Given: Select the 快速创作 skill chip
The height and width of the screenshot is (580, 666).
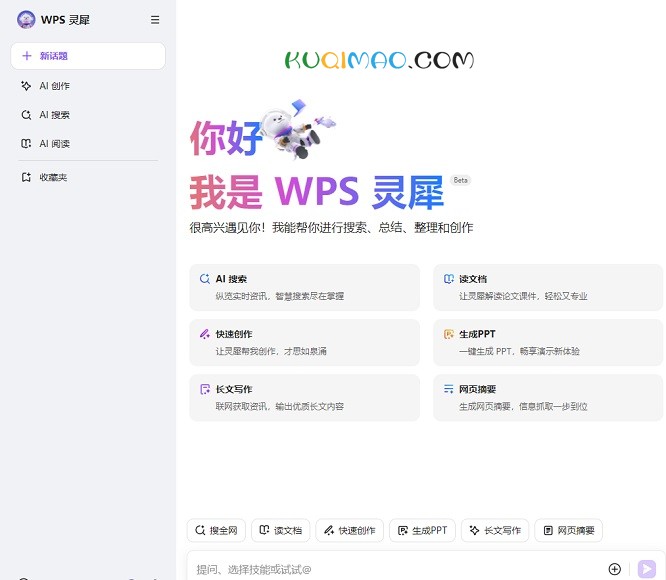Looking at the screenshot, I should point(350,530).
